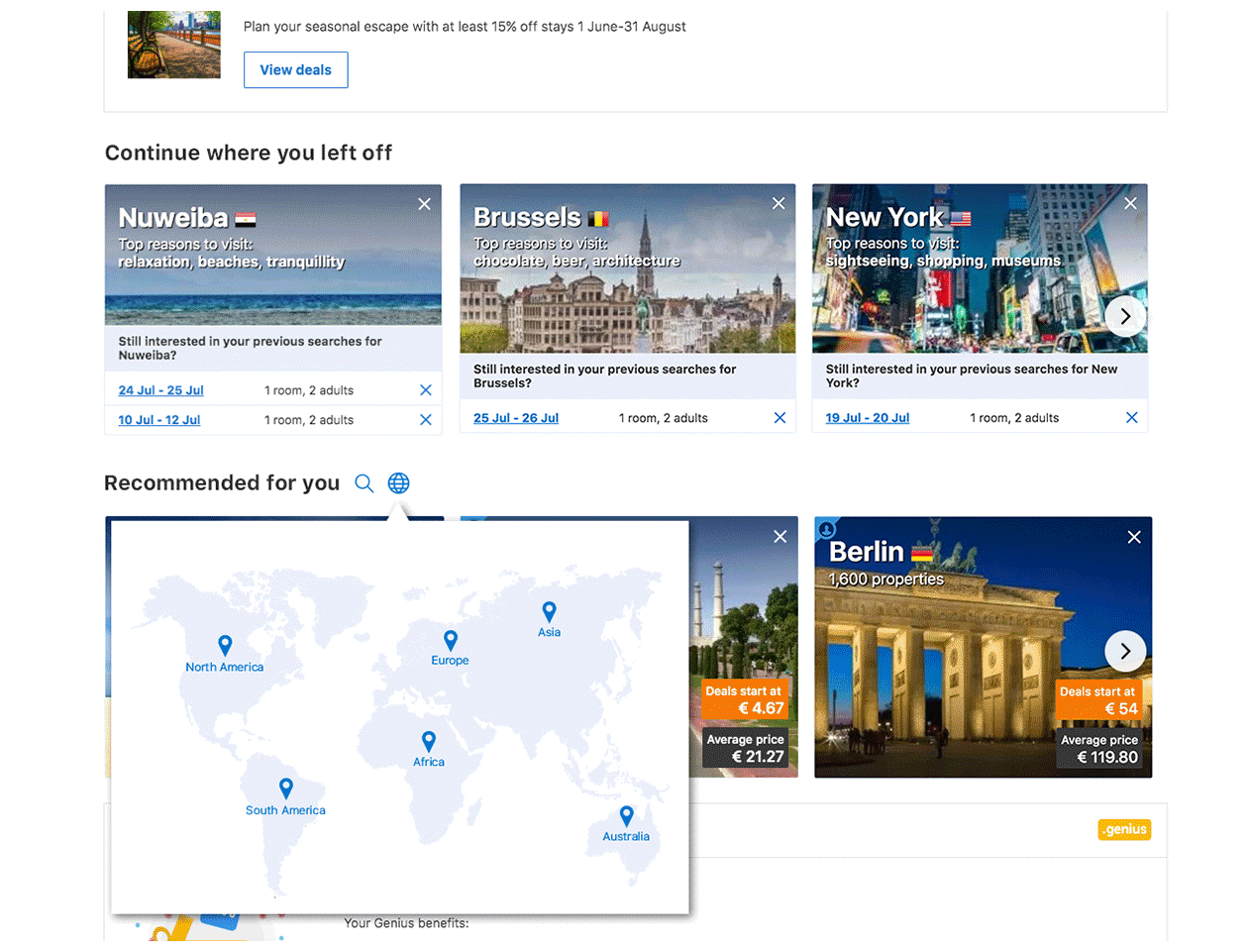This screenshot has width=1249, height=952.
Task: Remove the 19 Jul - 20 Jul search
Action: 1132,418
